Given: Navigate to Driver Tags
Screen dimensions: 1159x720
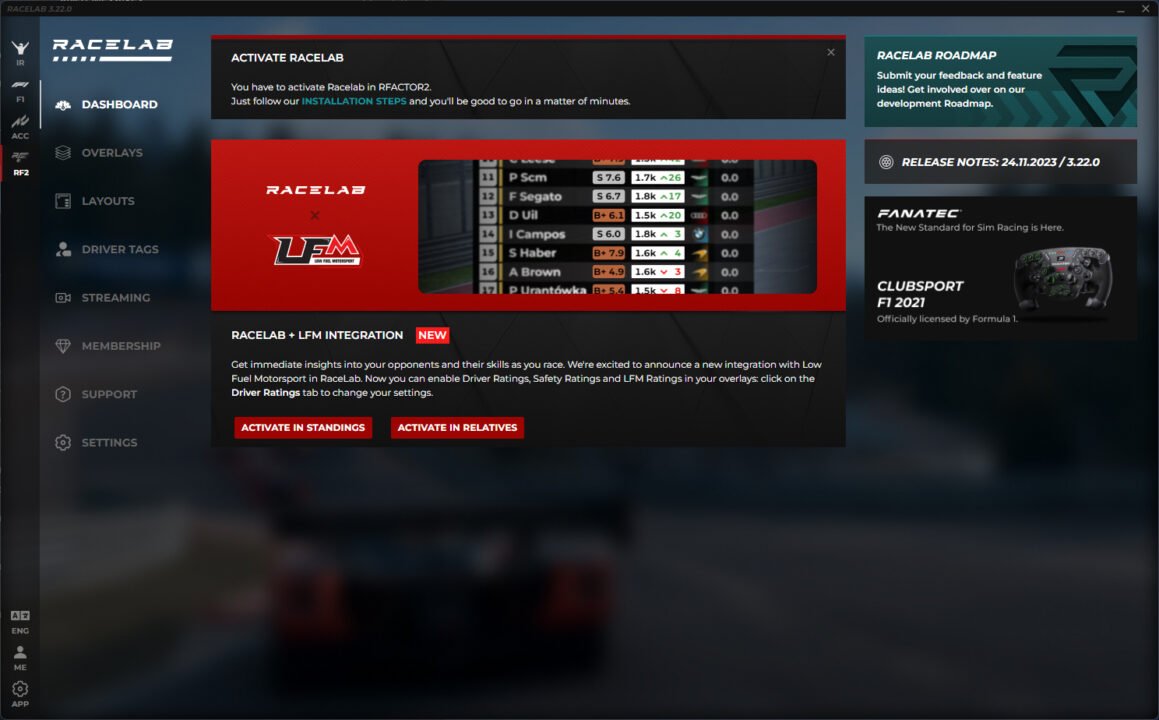Looking at the screenshot, I should coord(120,249).
